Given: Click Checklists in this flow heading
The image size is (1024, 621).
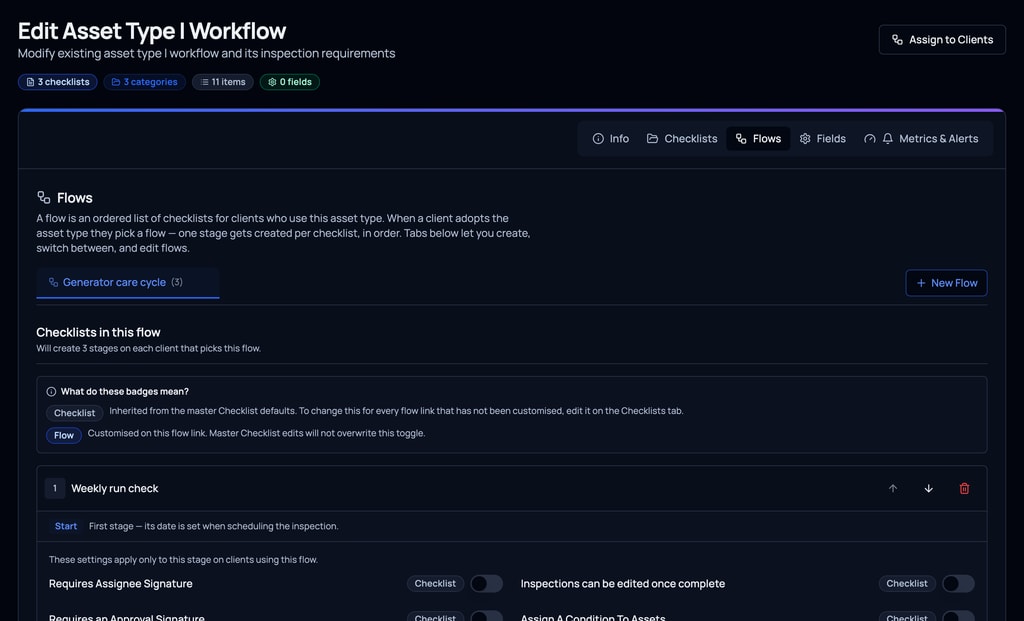Looking at the screenshot, I should click(x=98, y=332).
